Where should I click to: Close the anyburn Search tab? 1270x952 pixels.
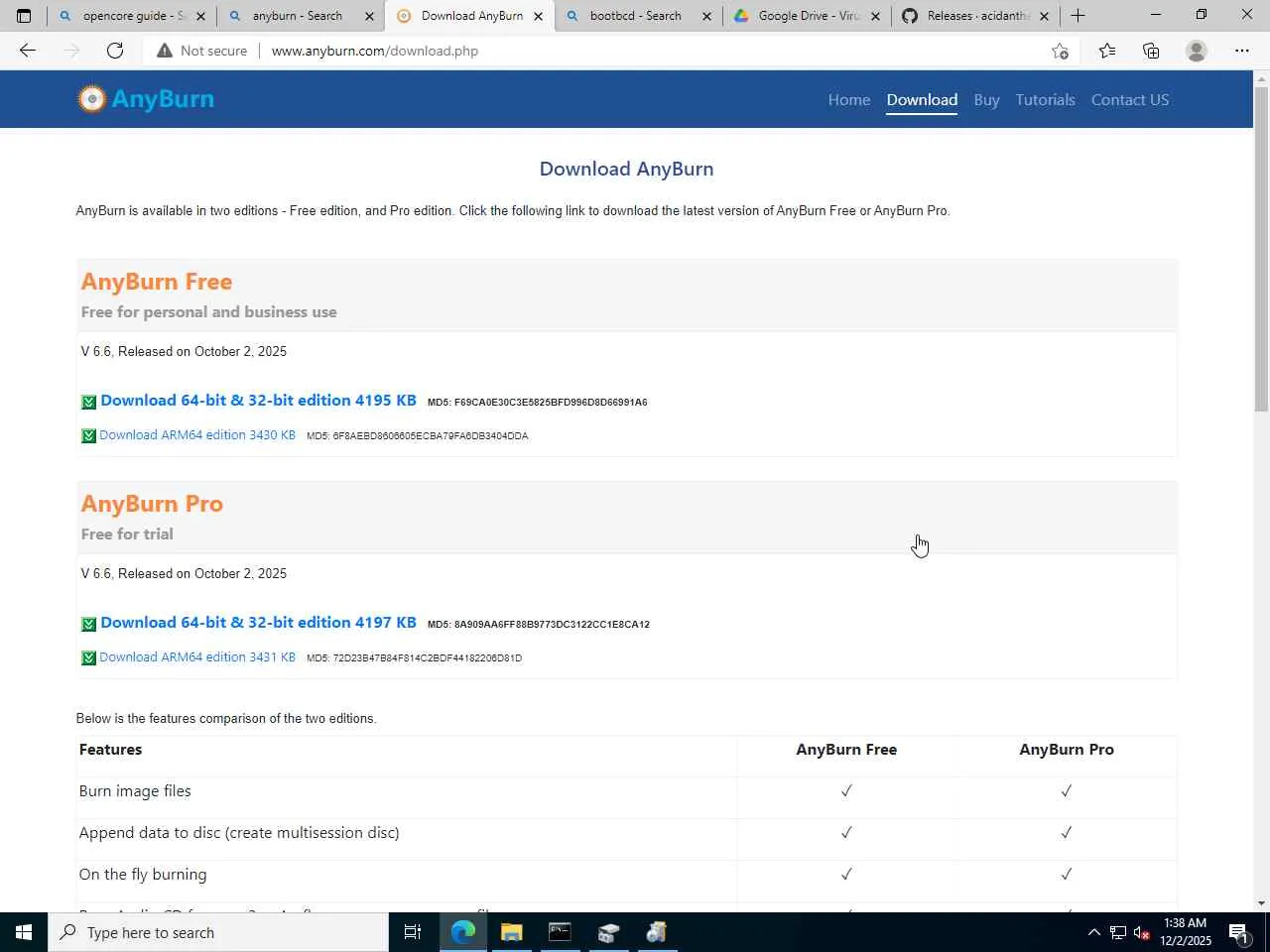click(369, 16)
